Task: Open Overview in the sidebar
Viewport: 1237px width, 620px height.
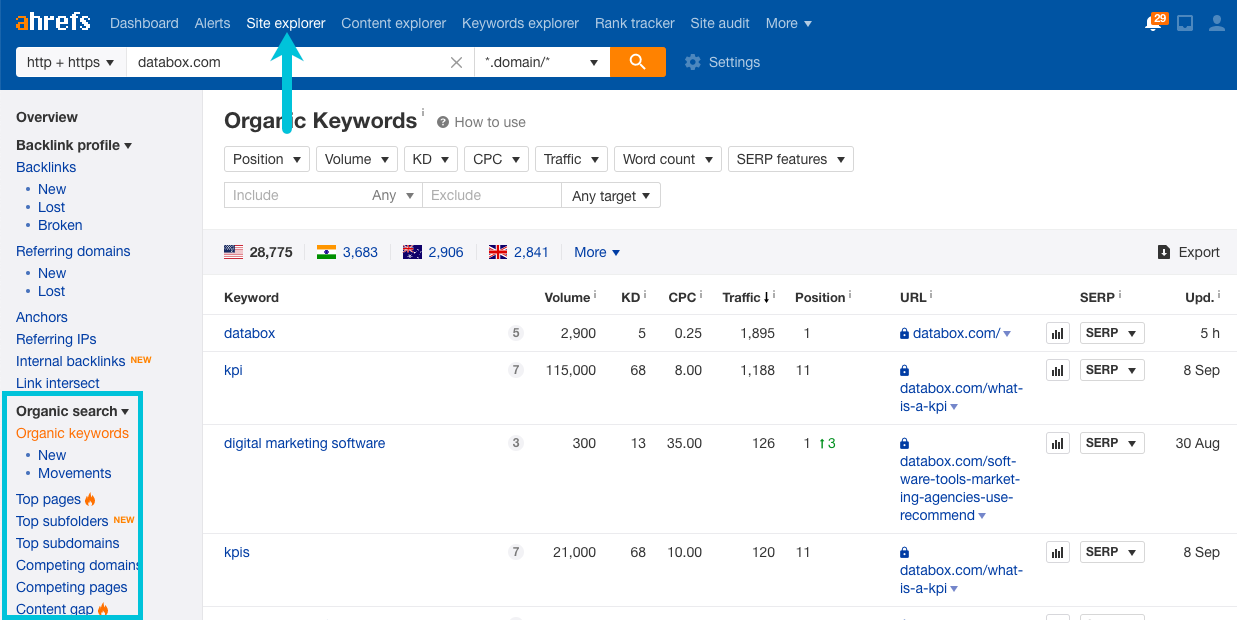Action: (x=47, y=117)
